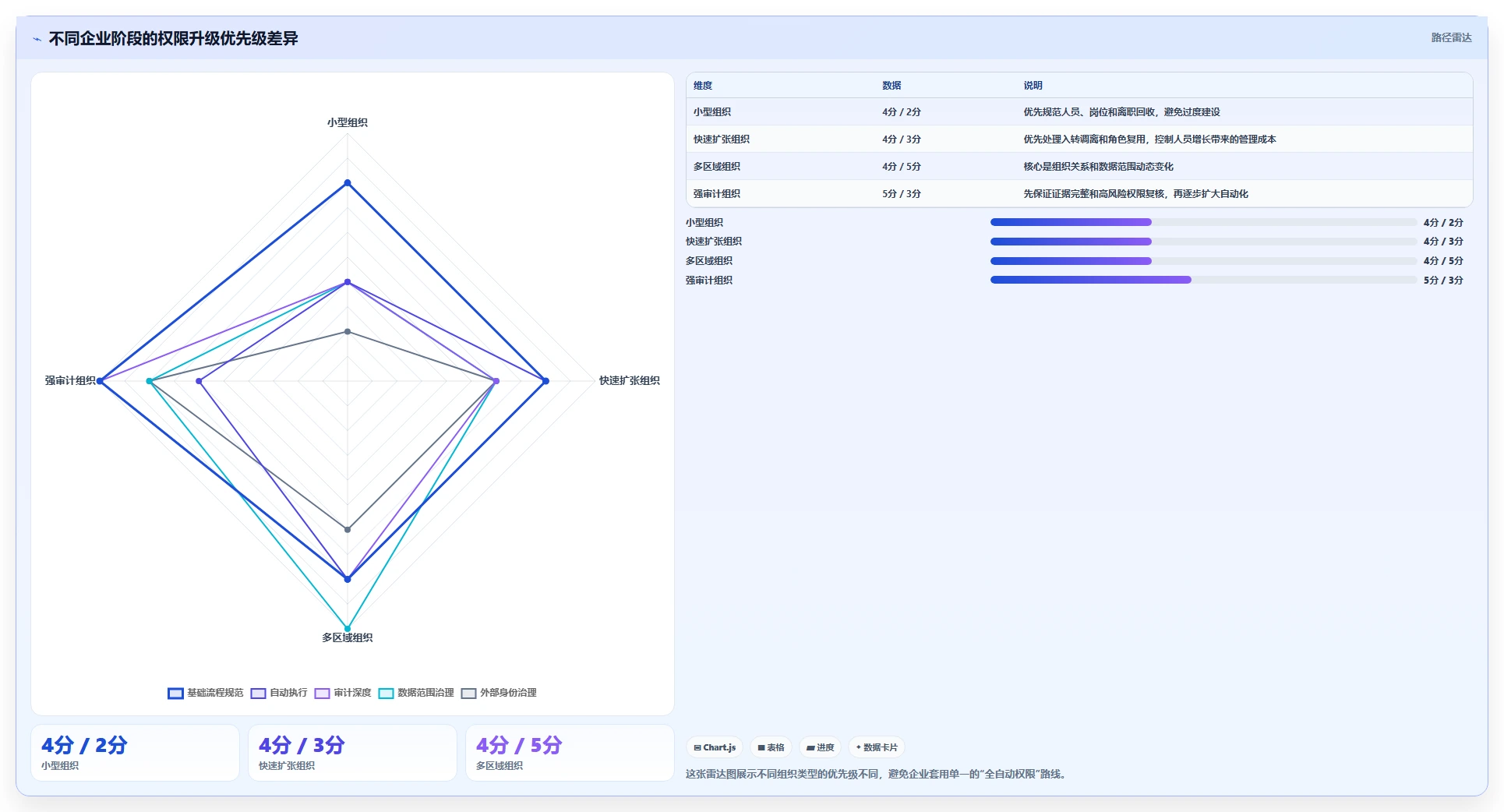
Task: Click the 强审计组织 progress bar
Action: click(1203, 280)
